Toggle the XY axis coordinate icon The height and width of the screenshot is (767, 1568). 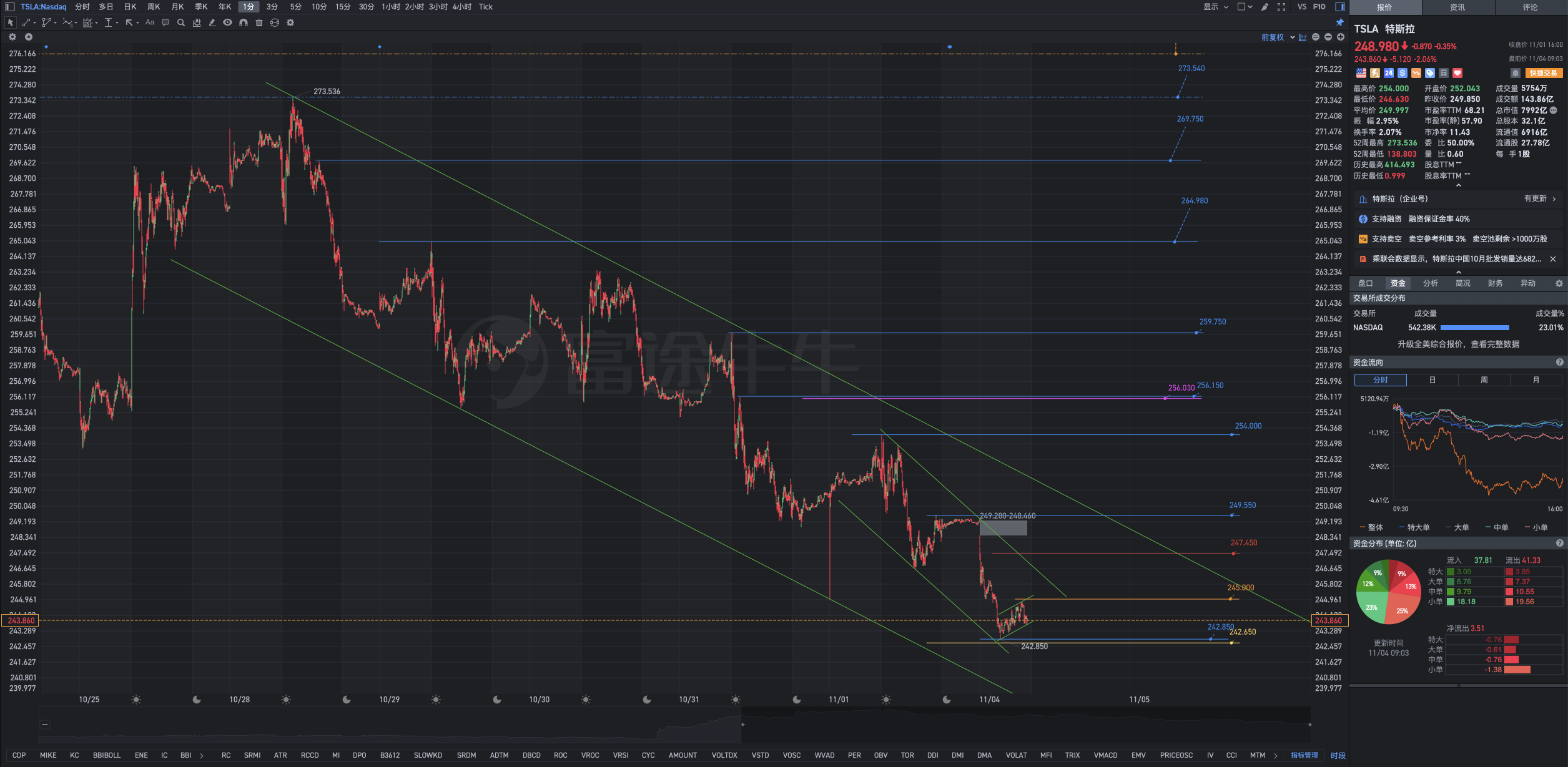pos(1303,37)
